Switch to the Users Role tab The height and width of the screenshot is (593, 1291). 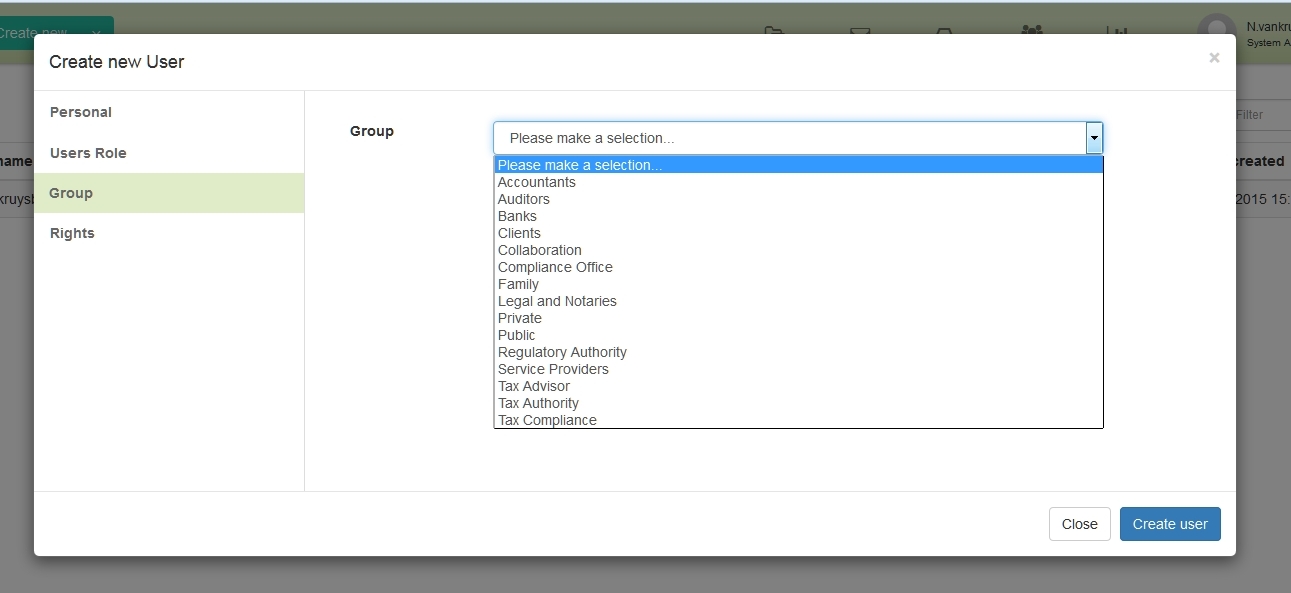point(88,153)
